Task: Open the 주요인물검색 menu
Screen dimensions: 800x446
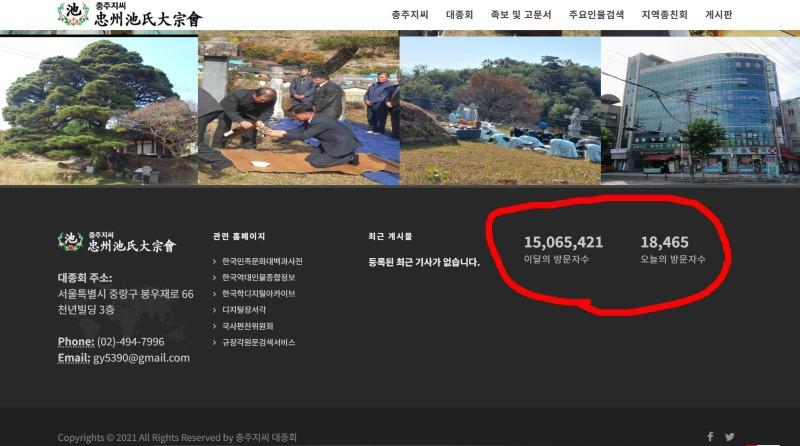Action: [x=596, y=15]
